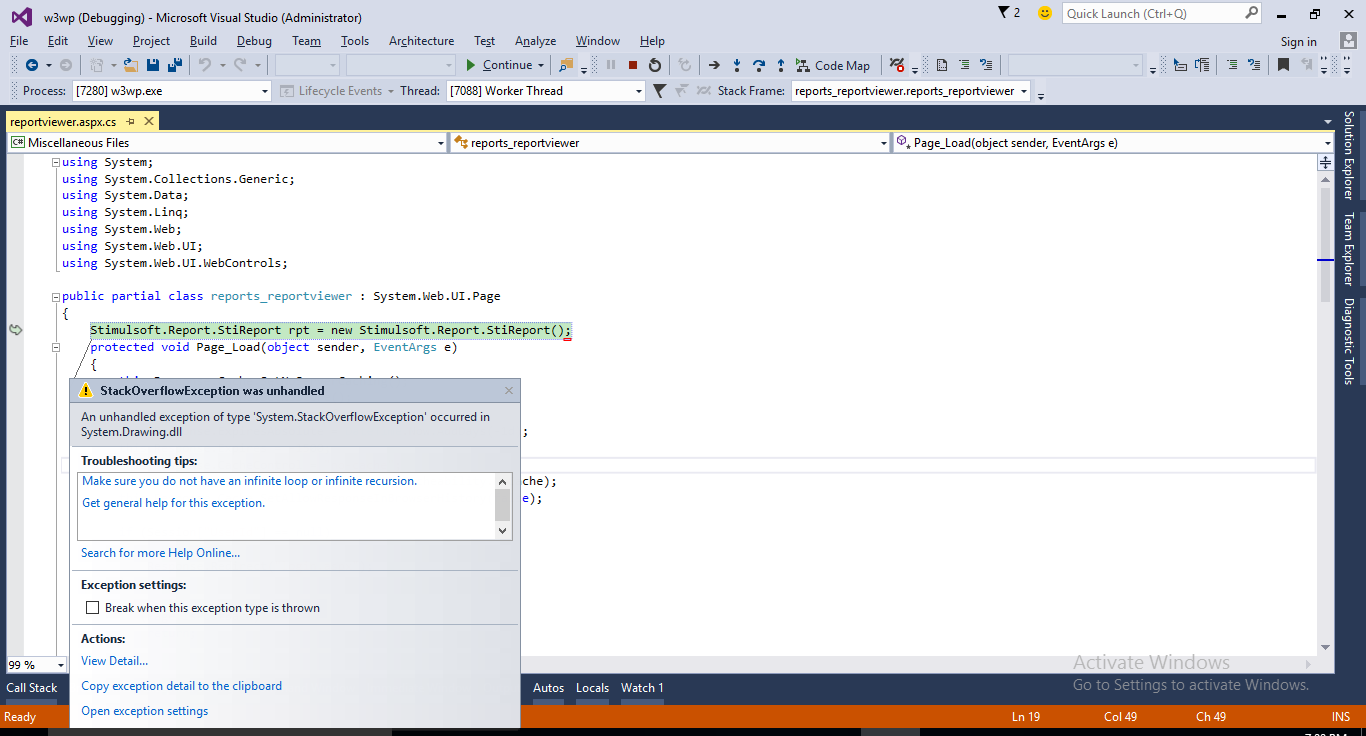
Task: Save current file with the disk icon
Action: tap(153, 65)
